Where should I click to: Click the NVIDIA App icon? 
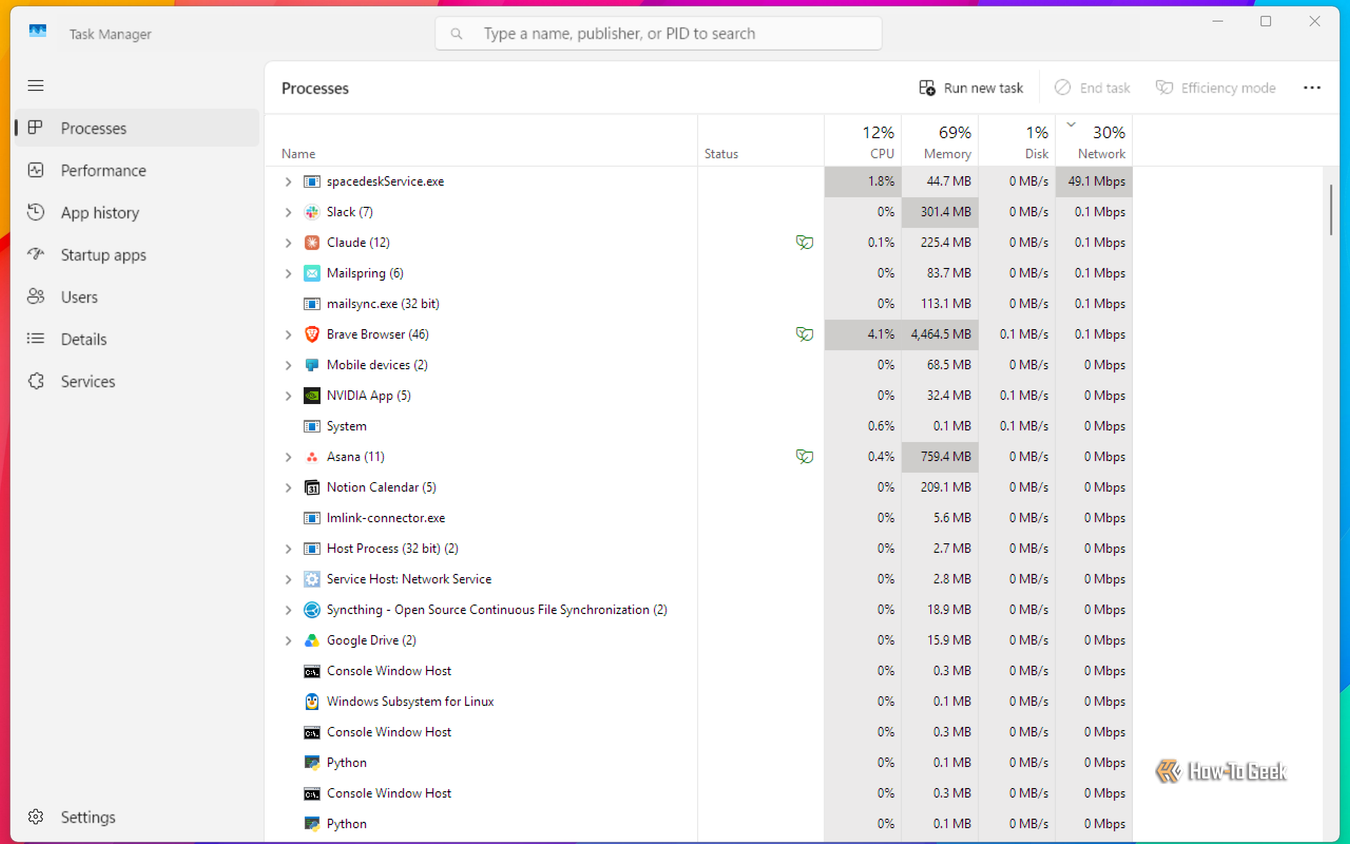(312, 395)
